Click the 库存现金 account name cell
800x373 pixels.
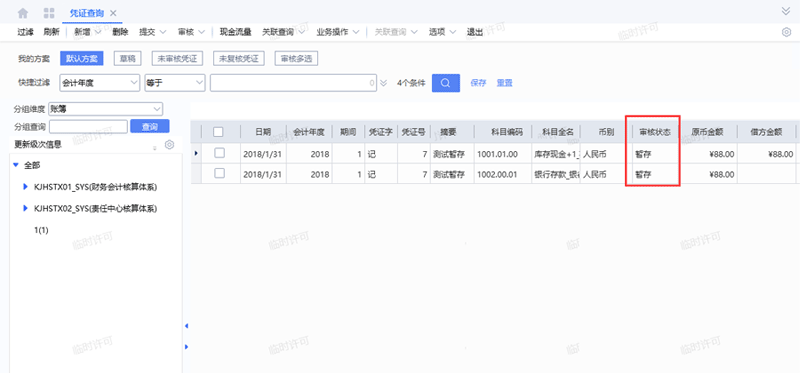point(556,153)
